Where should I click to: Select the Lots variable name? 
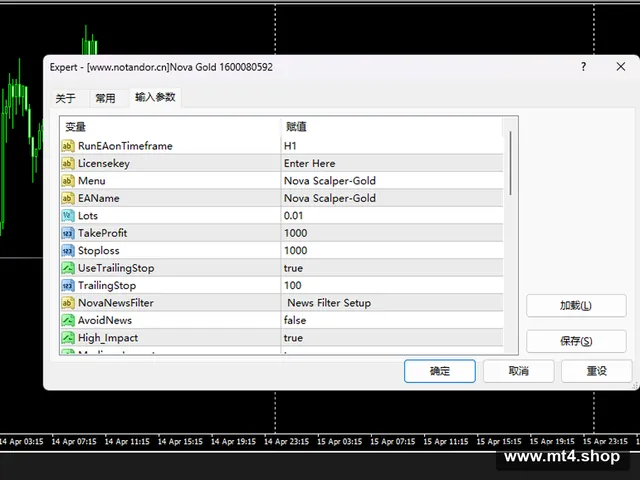pyautogui.click(x=88, y=216)
